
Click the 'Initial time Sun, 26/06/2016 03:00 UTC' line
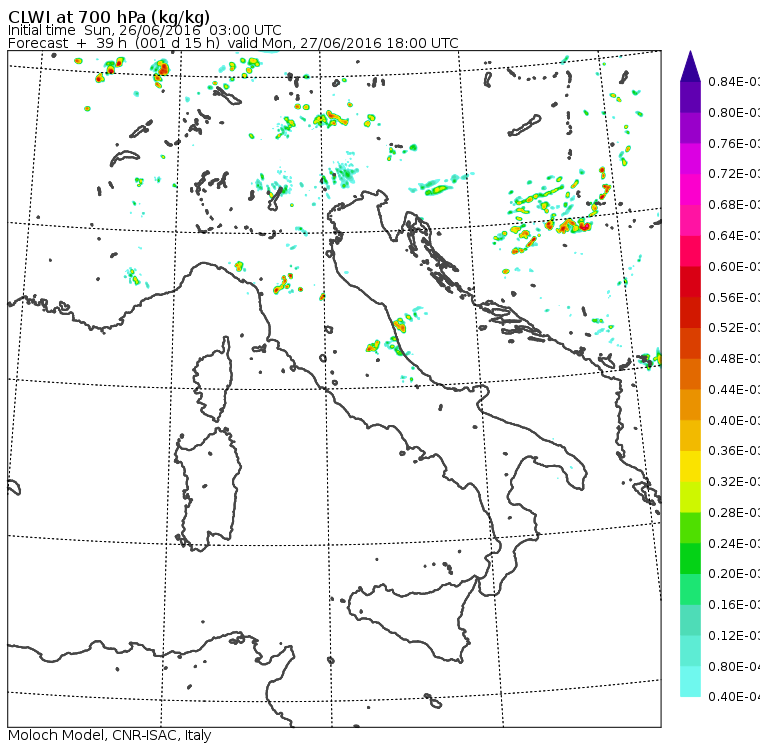(144, 30)
